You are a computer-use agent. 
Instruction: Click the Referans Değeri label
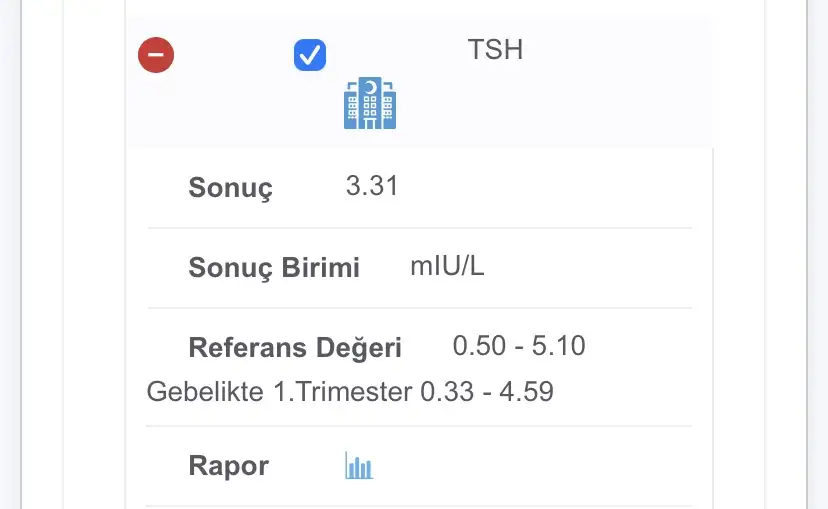pos(295,348)
